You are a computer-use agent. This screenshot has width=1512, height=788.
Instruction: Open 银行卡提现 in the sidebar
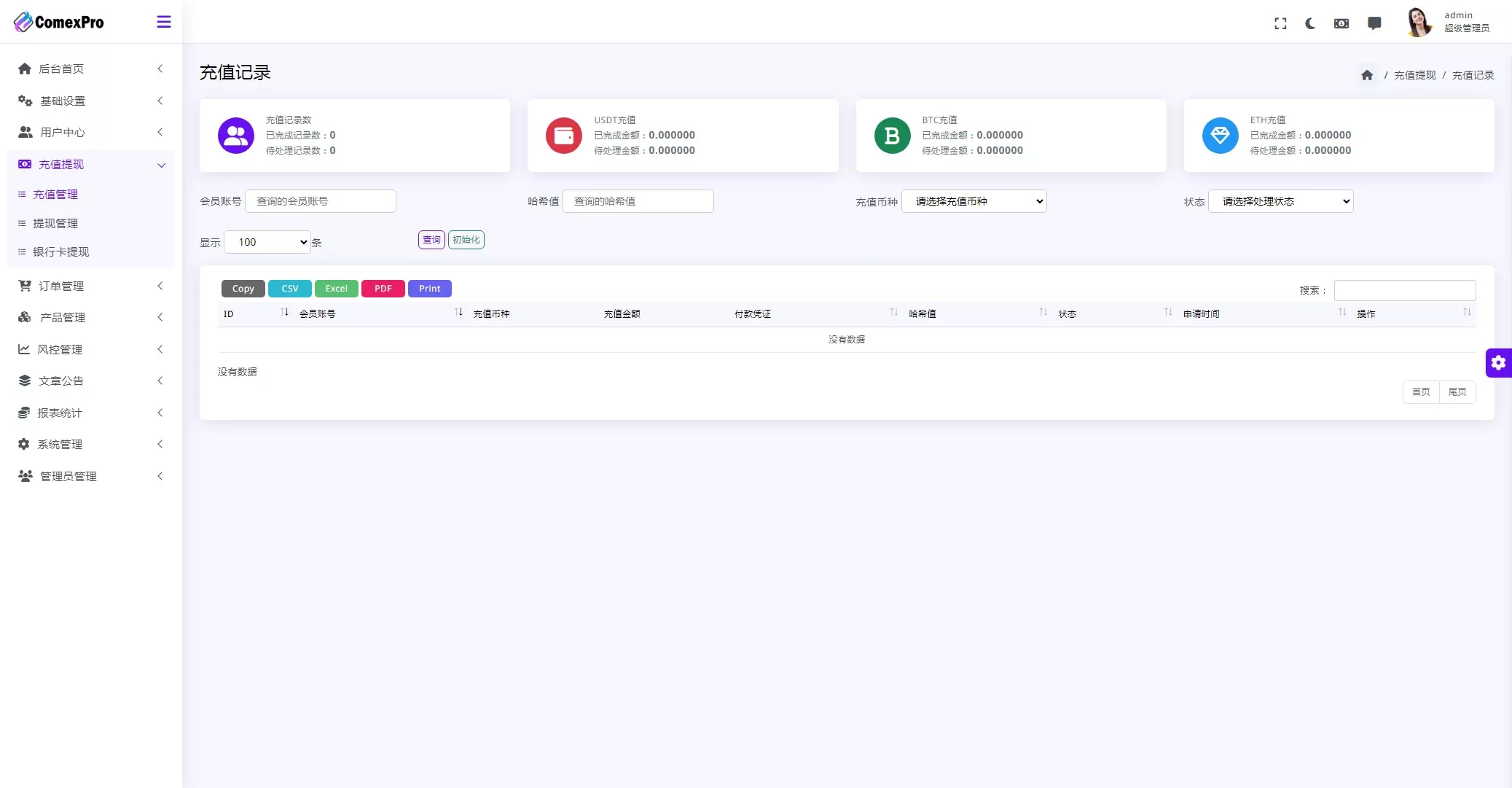tap(61, 251)
